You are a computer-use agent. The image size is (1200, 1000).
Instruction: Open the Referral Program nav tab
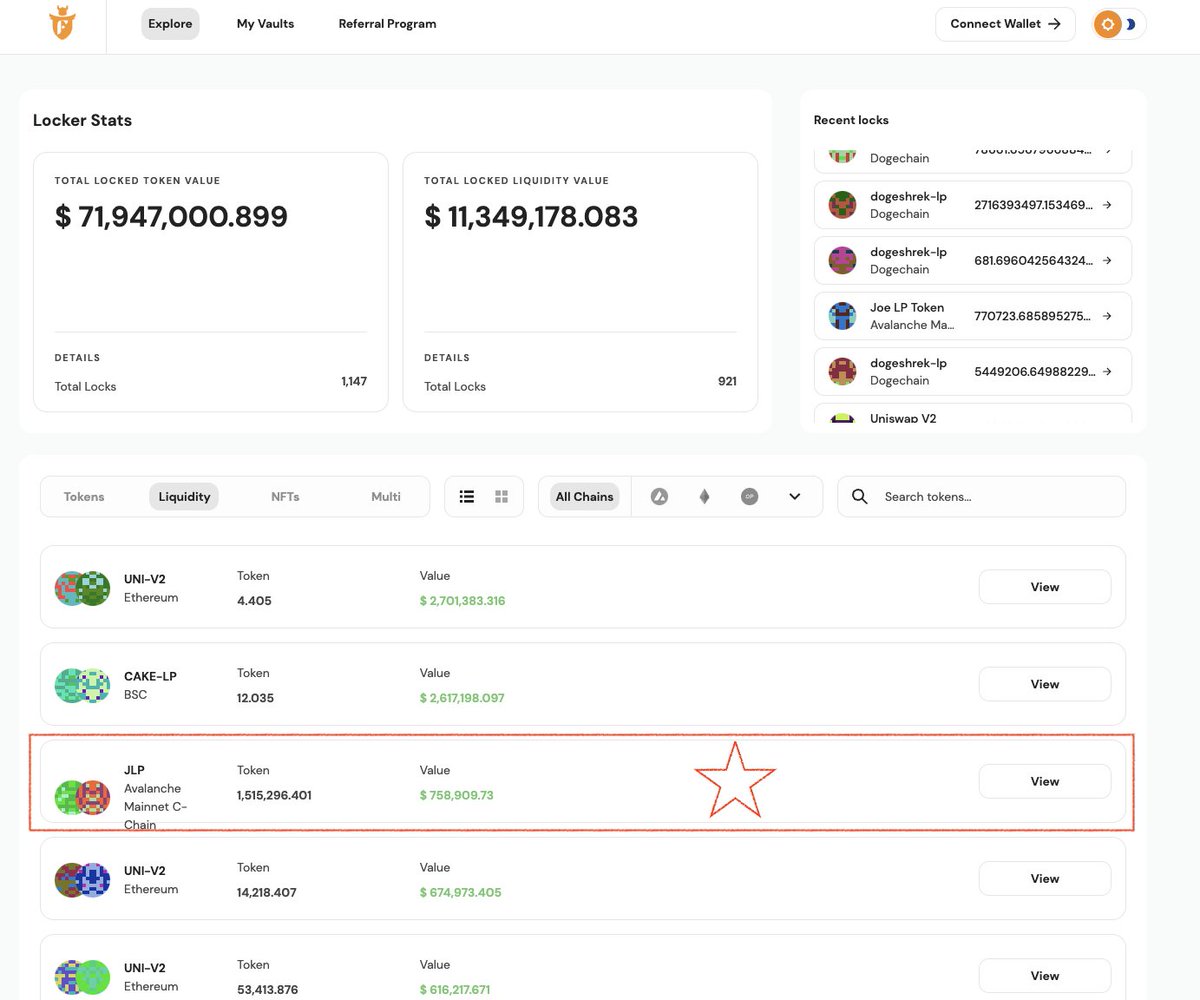[387, 24]
